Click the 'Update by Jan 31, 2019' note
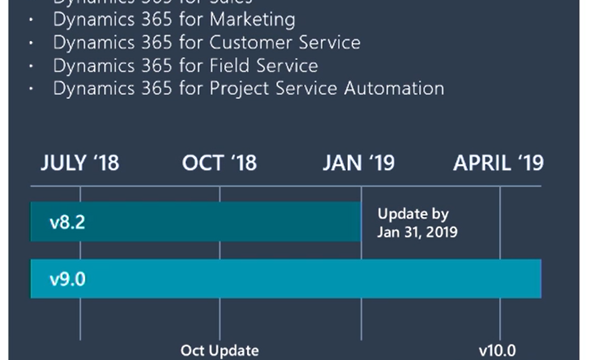Viewport: 590px width, 360px height. pyautogui.click(x=417, y=223)
